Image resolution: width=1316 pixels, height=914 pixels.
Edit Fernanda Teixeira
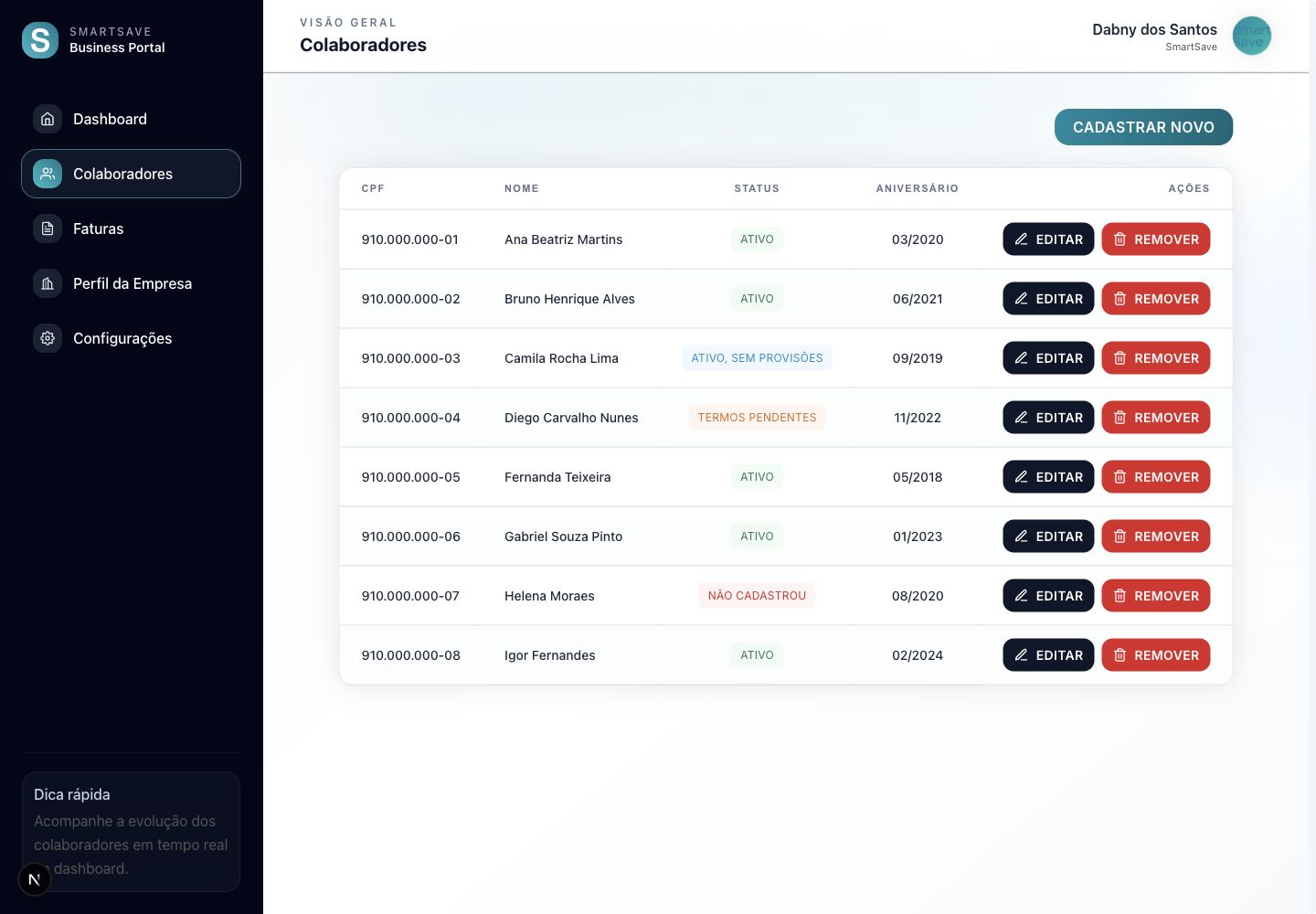pos(1048,477)
